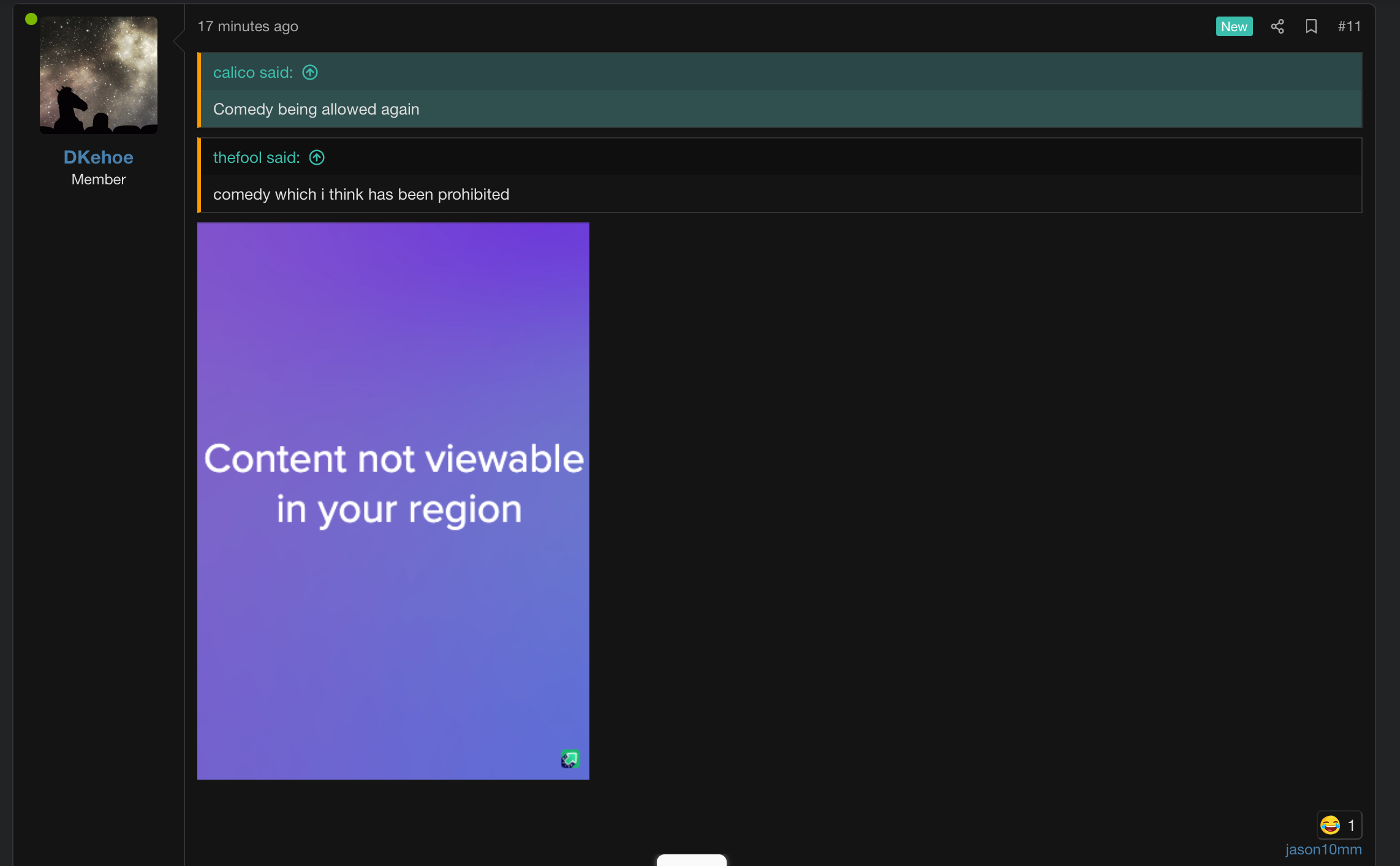Viewport: 1400px width, 866px height.
Task: Bookmark this post with the bookmark icon
Action: [x=1311, y=26]
